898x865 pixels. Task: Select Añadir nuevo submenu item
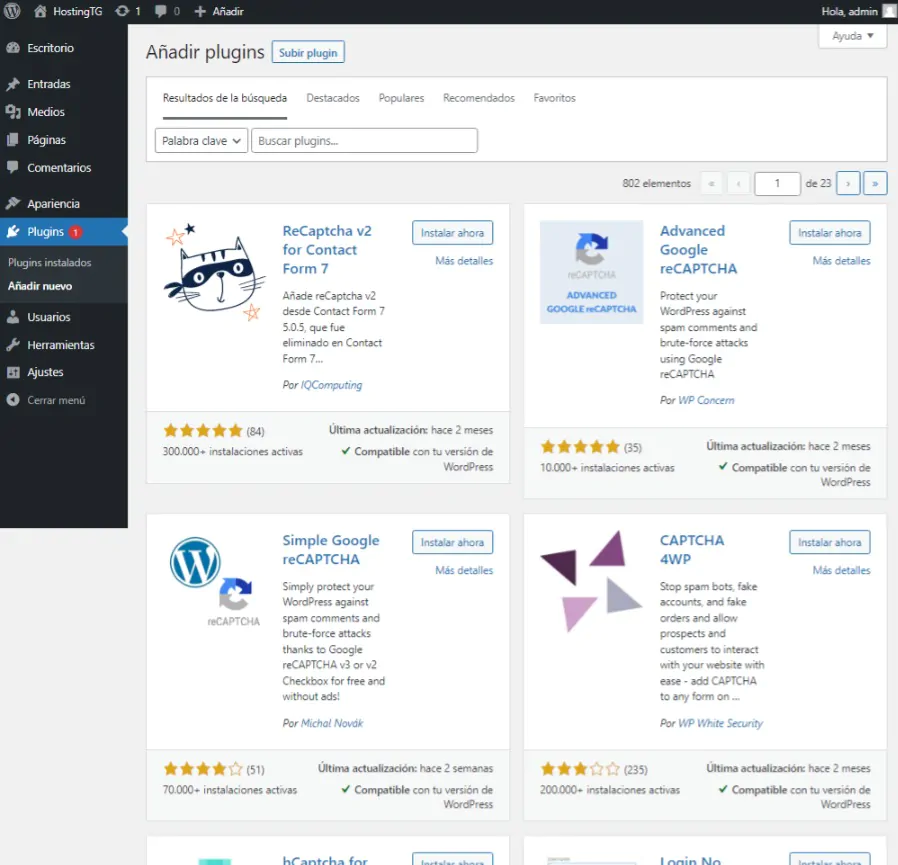click(x=40, y=286)
